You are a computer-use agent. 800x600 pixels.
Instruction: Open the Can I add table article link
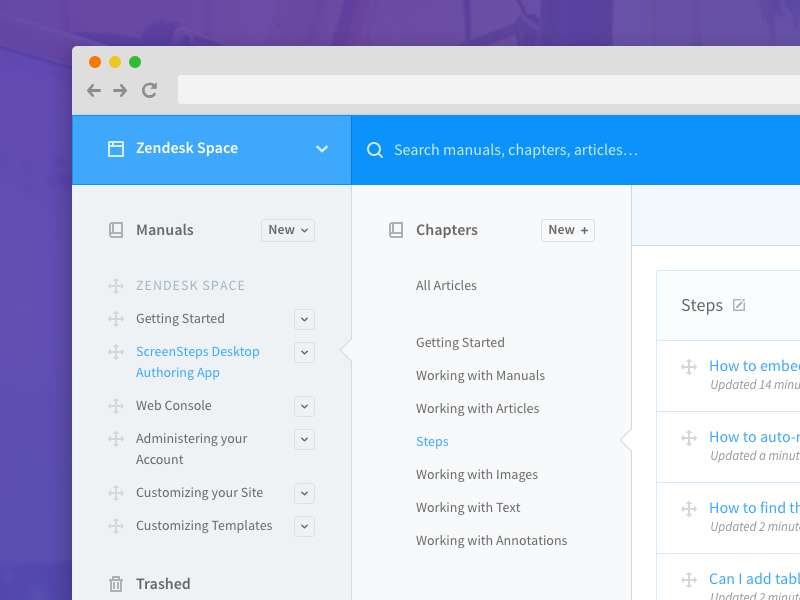pyautogui.click(x=754, y=579)
